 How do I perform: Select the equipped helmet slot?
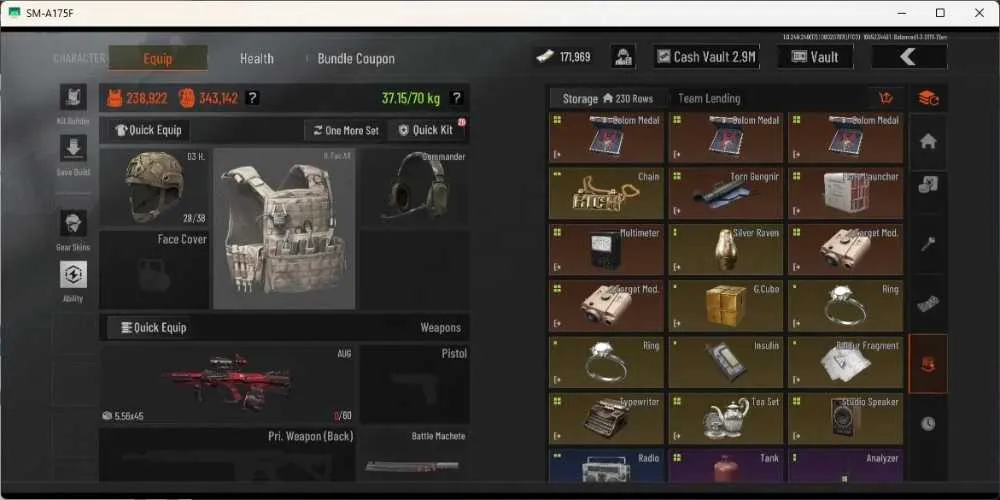(154, 187)
